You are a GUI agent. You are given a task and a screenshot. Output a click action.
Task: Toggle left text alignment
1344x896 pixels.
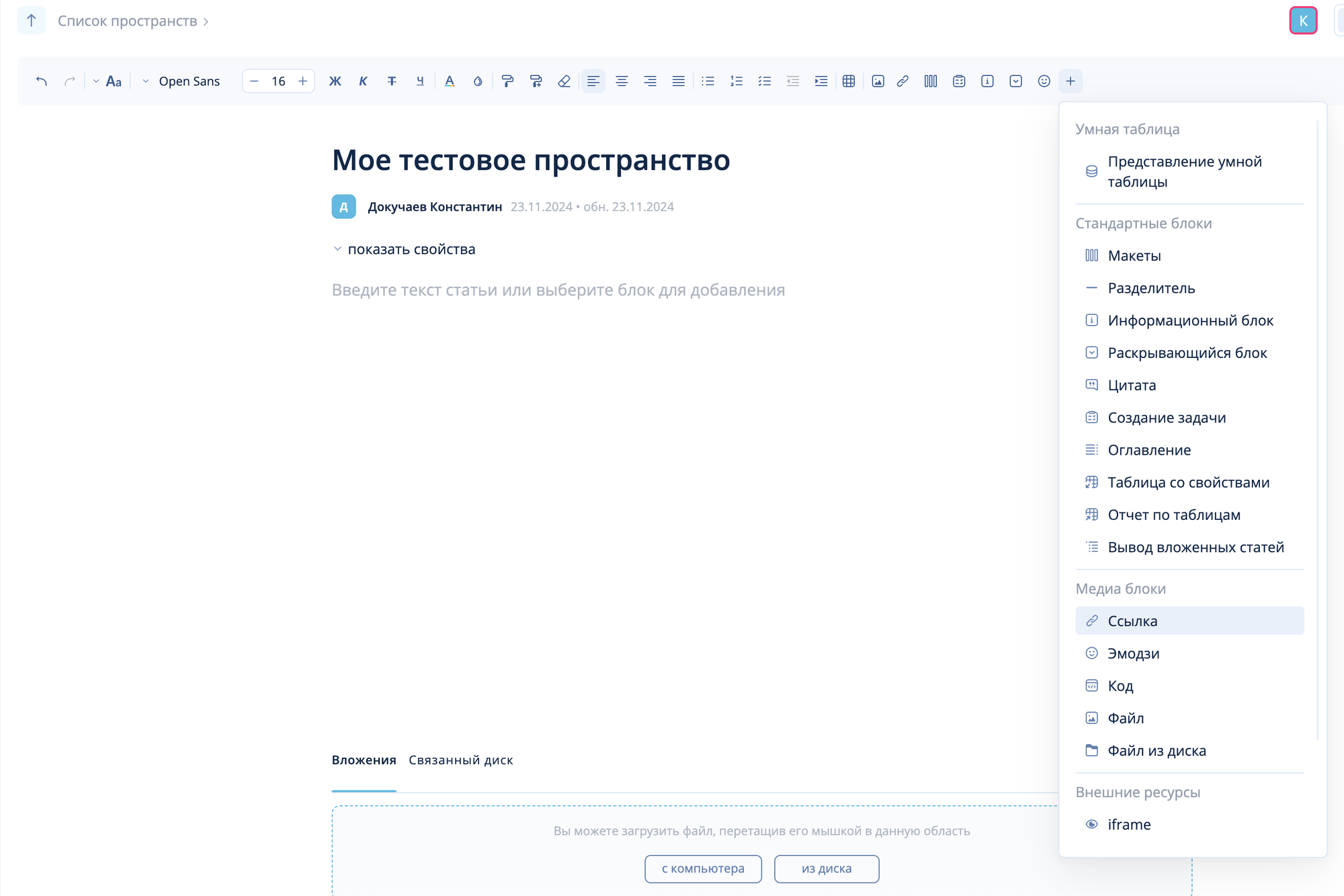(593, 81)
